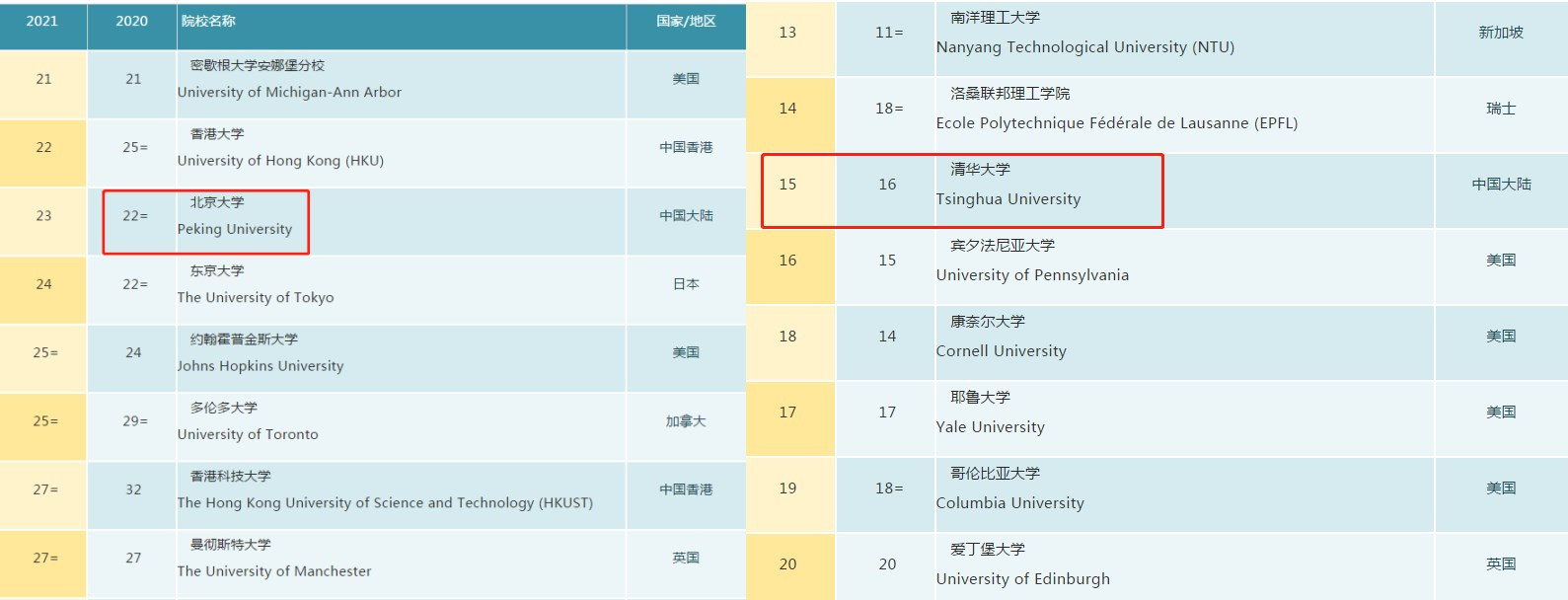Select University of Toronto

click(248, 434)
